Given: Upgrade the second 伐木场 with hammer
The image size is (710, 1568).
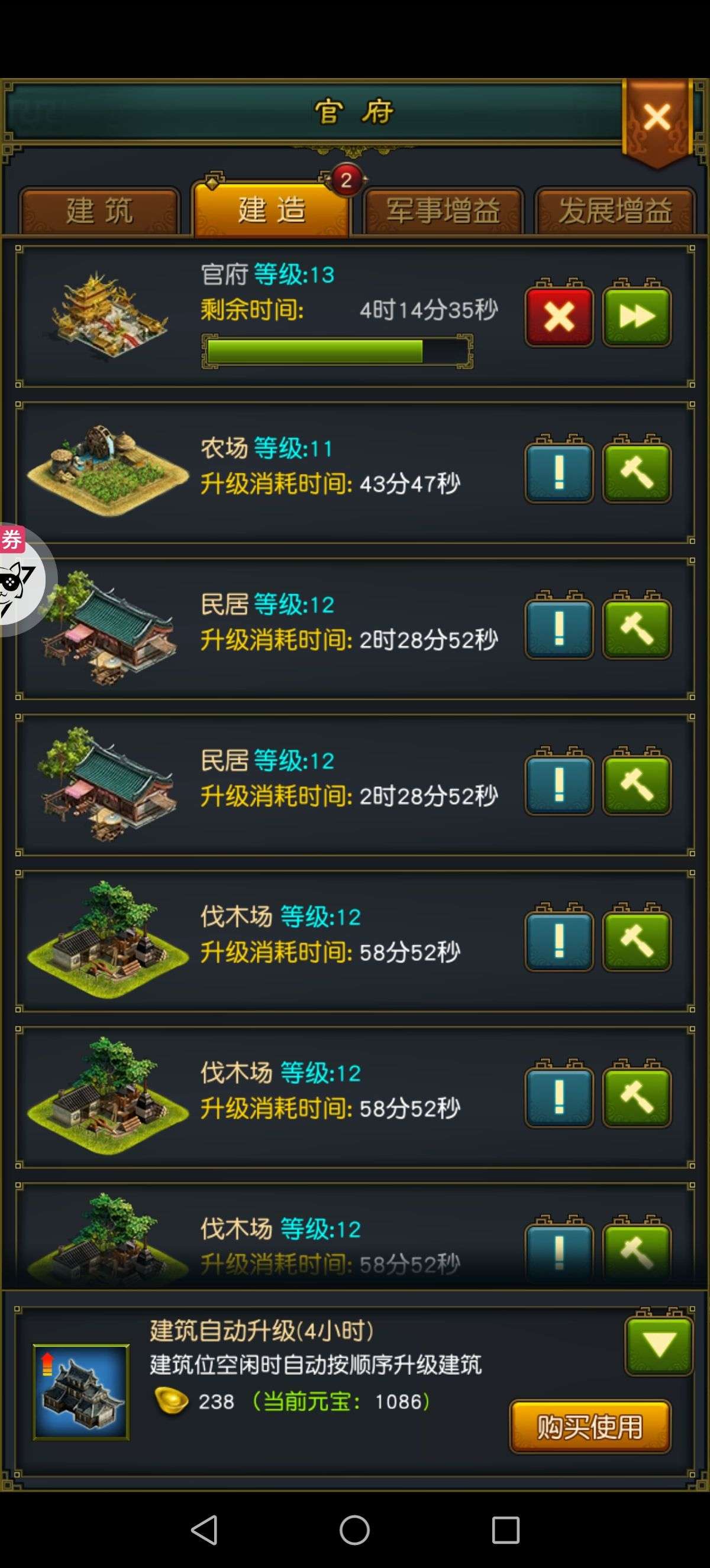Looking at the screenshot, I should click(637, 1096).
